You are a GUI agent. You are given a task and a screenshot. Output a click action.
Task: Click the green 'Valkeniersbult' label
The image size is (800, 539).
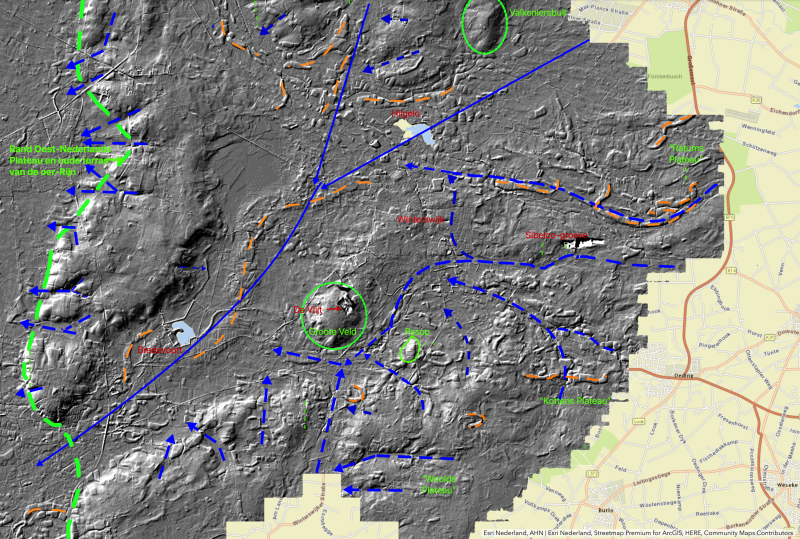538,14
